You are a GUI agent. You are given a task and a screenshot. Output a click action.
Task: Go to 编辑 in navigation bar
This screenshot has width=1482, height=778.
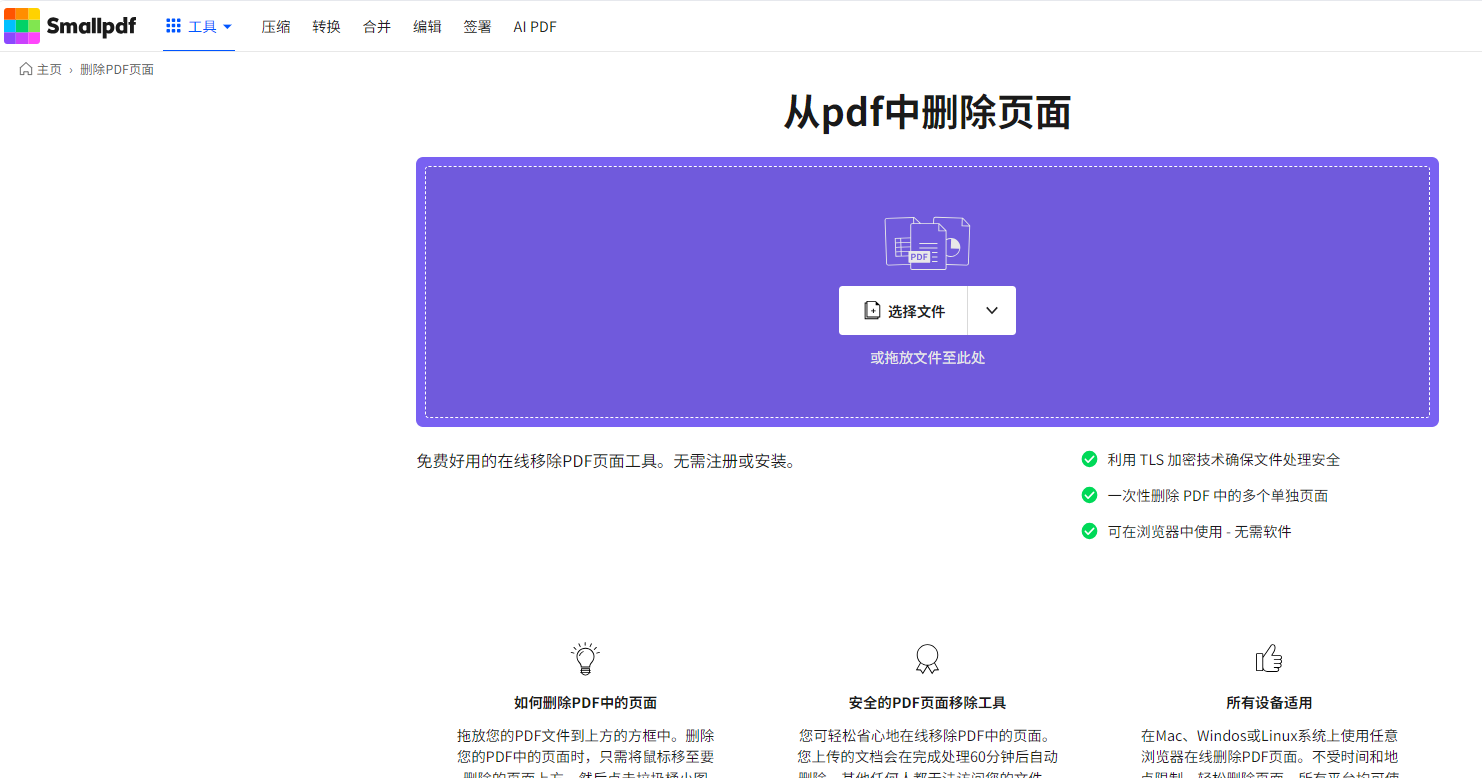(427, 27)
